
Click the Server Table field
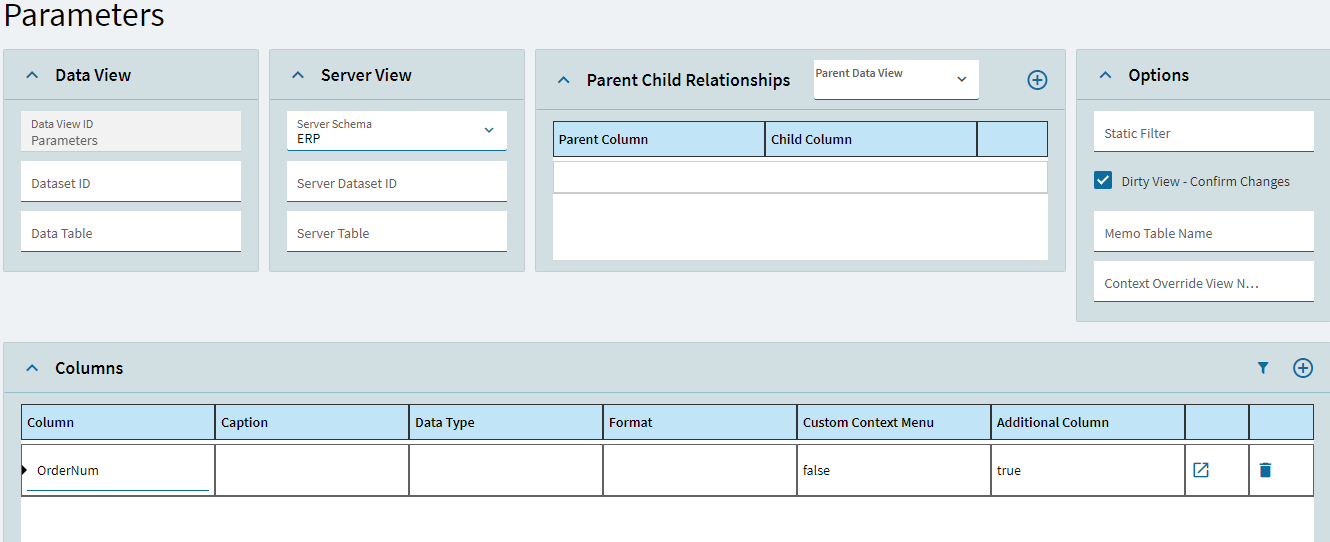397,232
